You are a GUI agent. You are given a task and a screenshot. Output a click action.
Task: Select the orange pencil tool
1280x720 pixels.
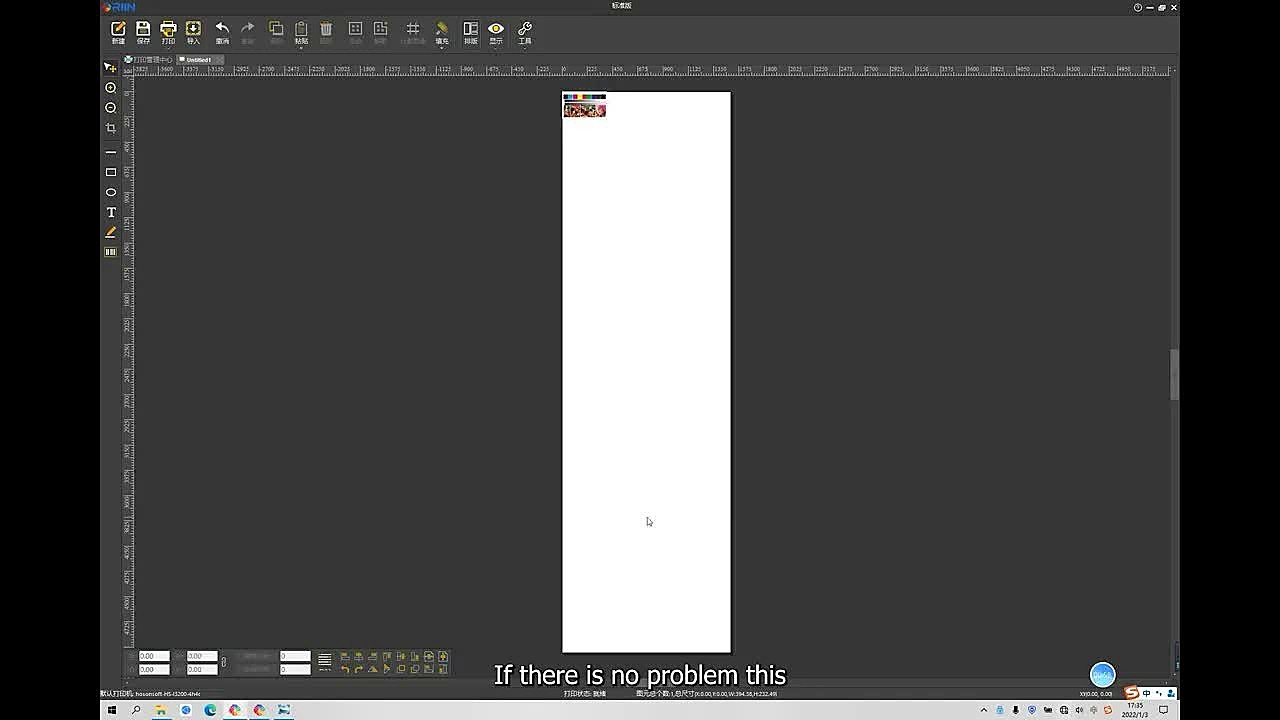click(111, 232)
